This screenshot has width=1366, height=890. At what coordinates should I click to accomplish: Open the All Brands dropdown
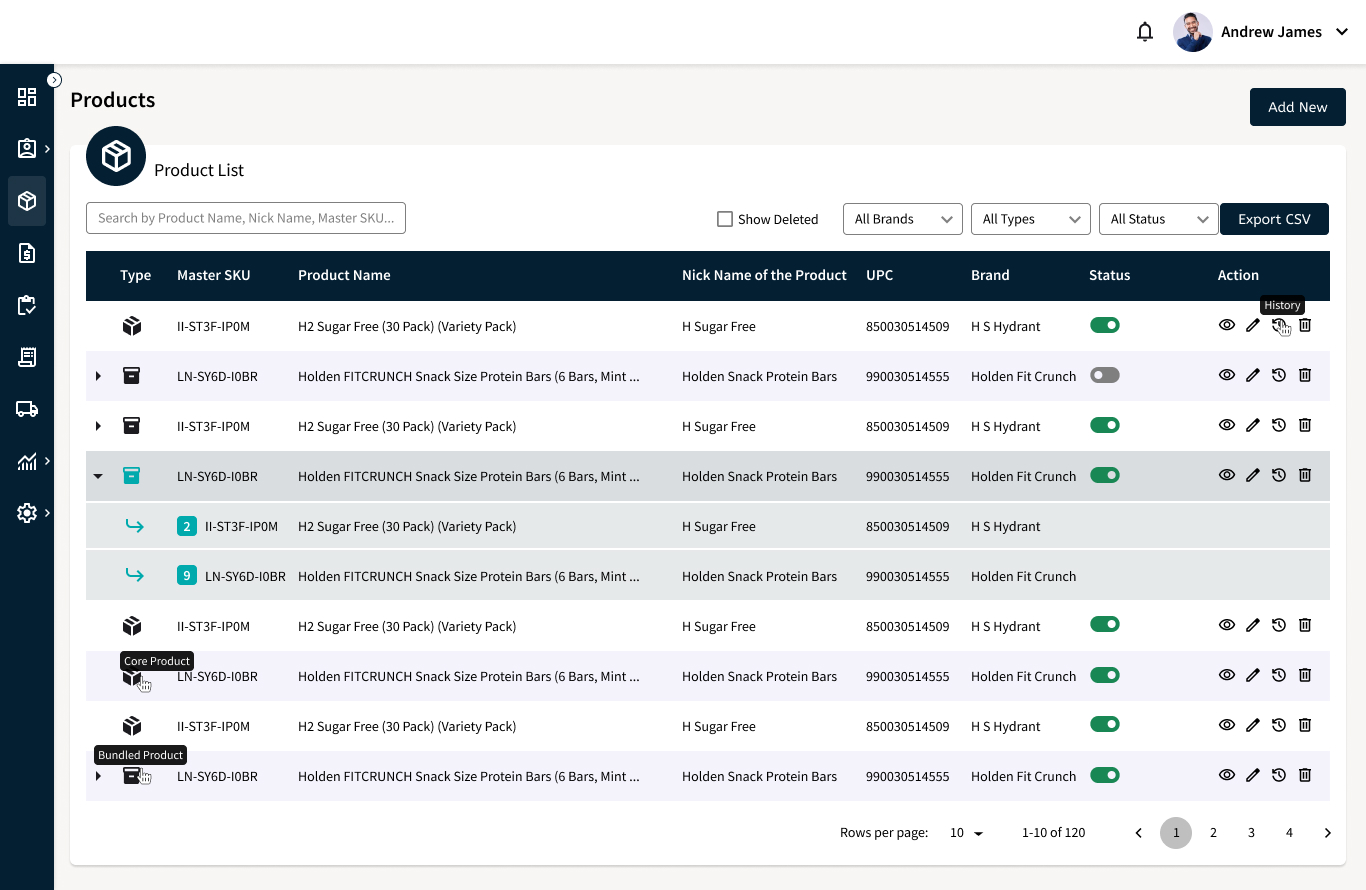point(903,219)
